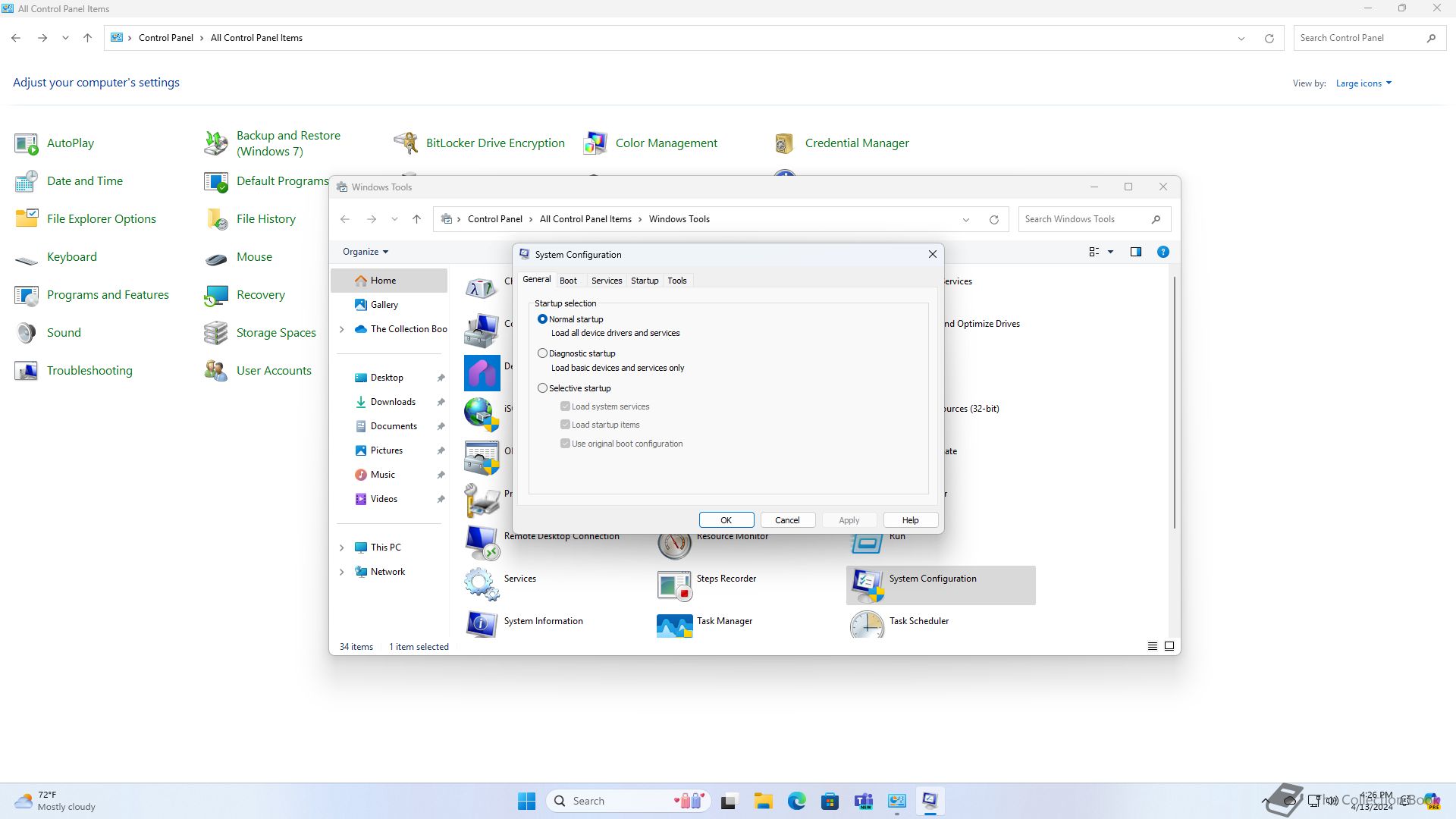
Task: Open Credential Manager icon
Action: point(785,143)
